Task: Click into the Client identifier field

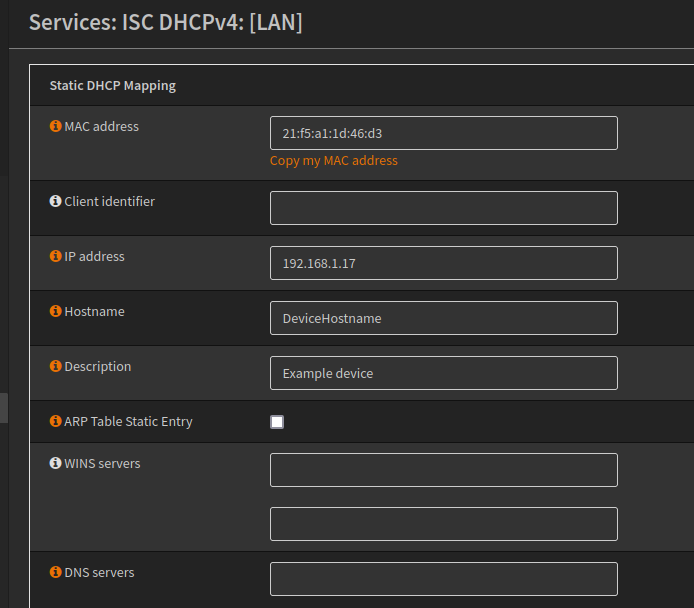Action: tap(444, 208)
